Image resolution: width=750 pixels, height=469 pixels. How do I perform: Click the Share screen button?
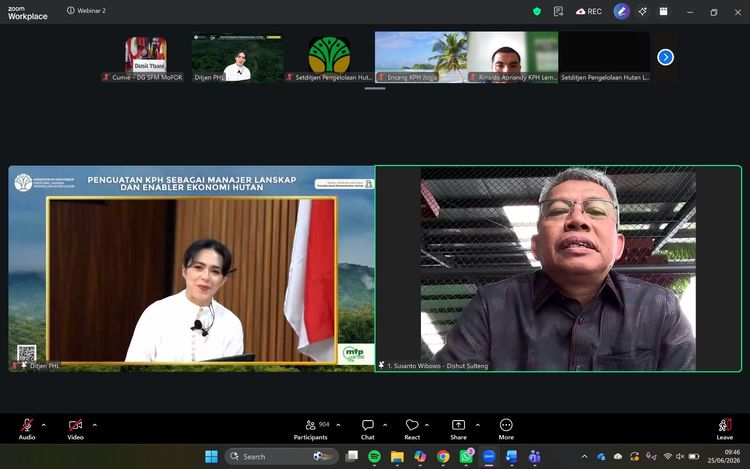(x=458, y=429)
